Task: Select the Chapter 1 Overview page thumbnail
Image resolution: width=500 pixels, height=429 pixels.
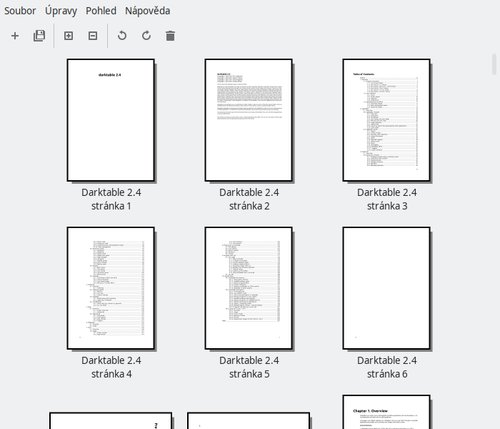Action: pos(386,412)
